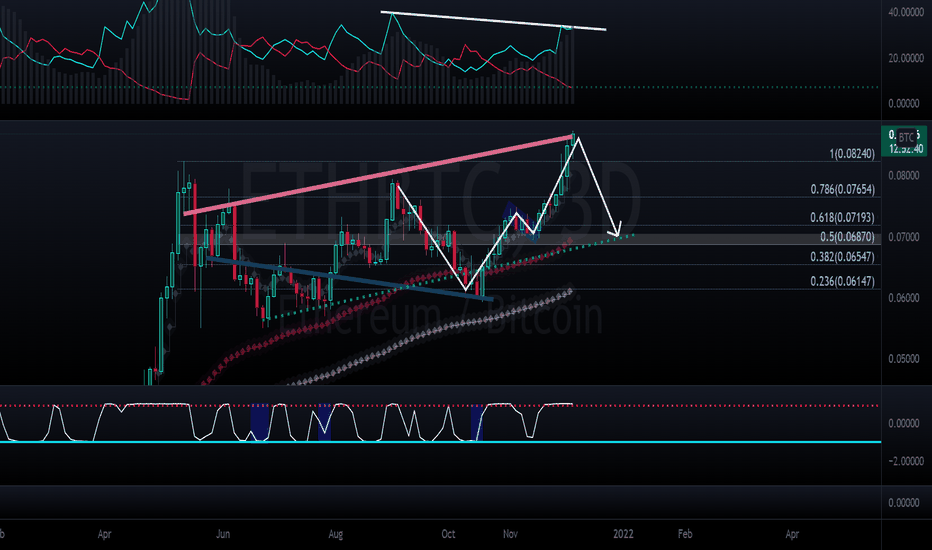Click the Apr label following Feb
The width and height of the screenshot is (932, 550).
(x=792, y=534)
